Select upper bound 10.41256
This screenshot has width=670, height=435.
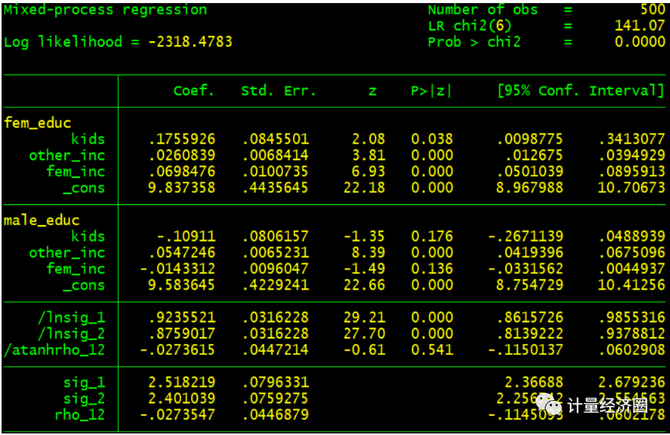[x=632, y=285]
